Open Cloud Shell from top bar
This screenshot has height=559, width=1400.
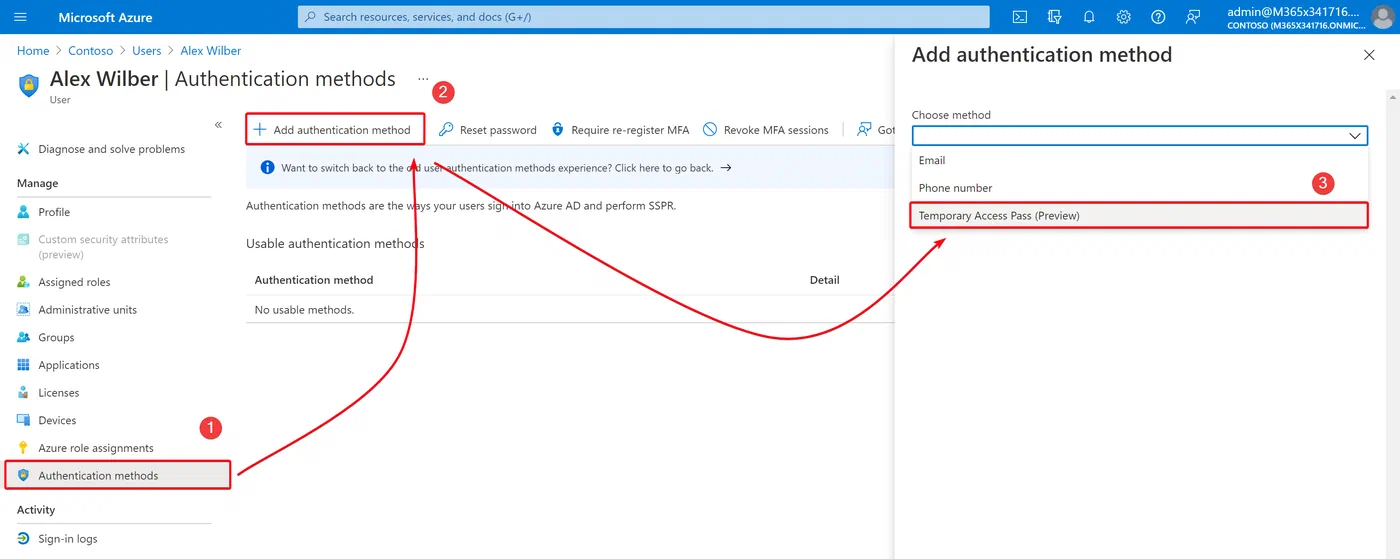[x=1020, y=17]
